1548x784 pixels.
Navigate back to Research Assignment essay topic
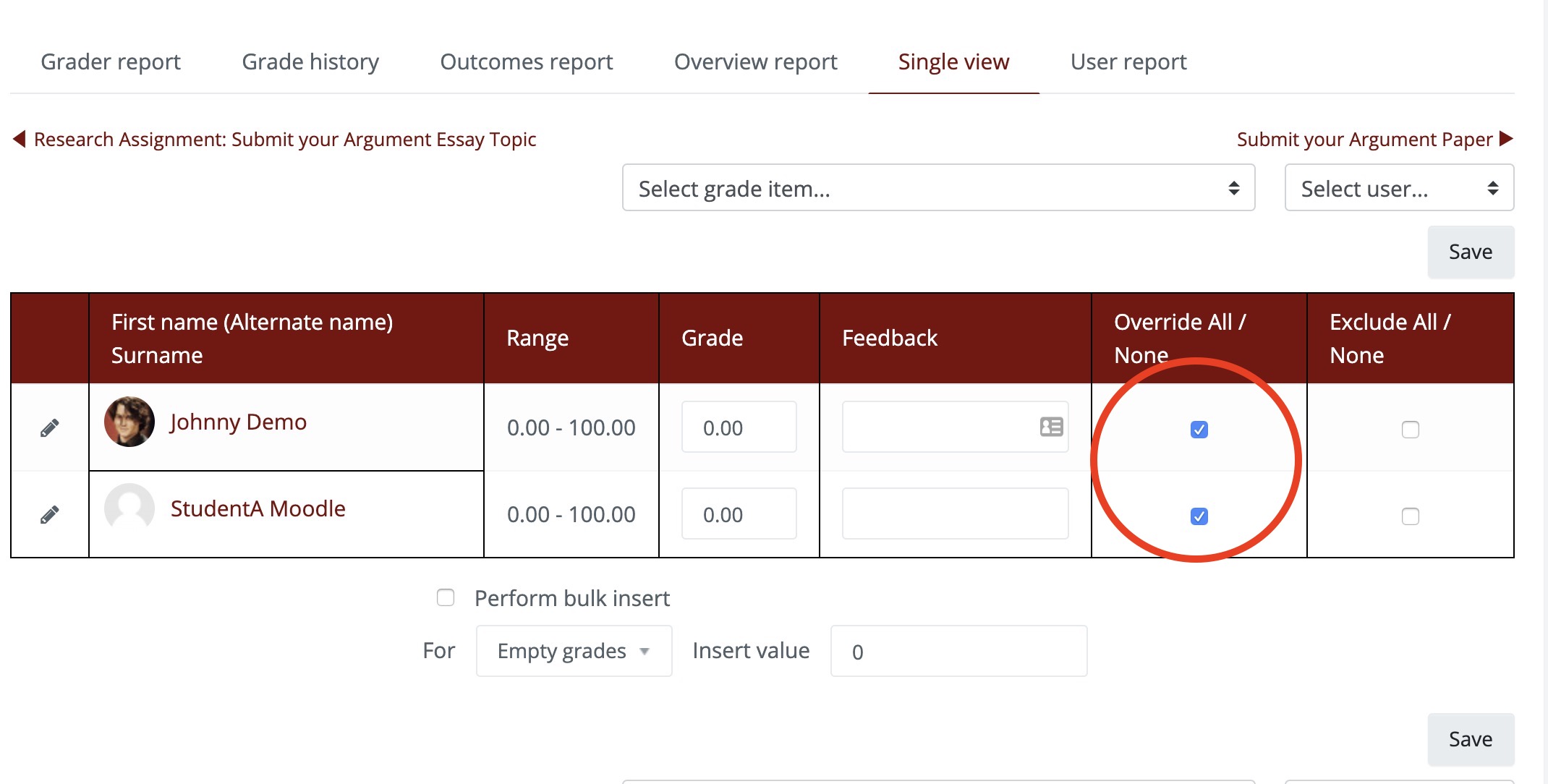285,139
